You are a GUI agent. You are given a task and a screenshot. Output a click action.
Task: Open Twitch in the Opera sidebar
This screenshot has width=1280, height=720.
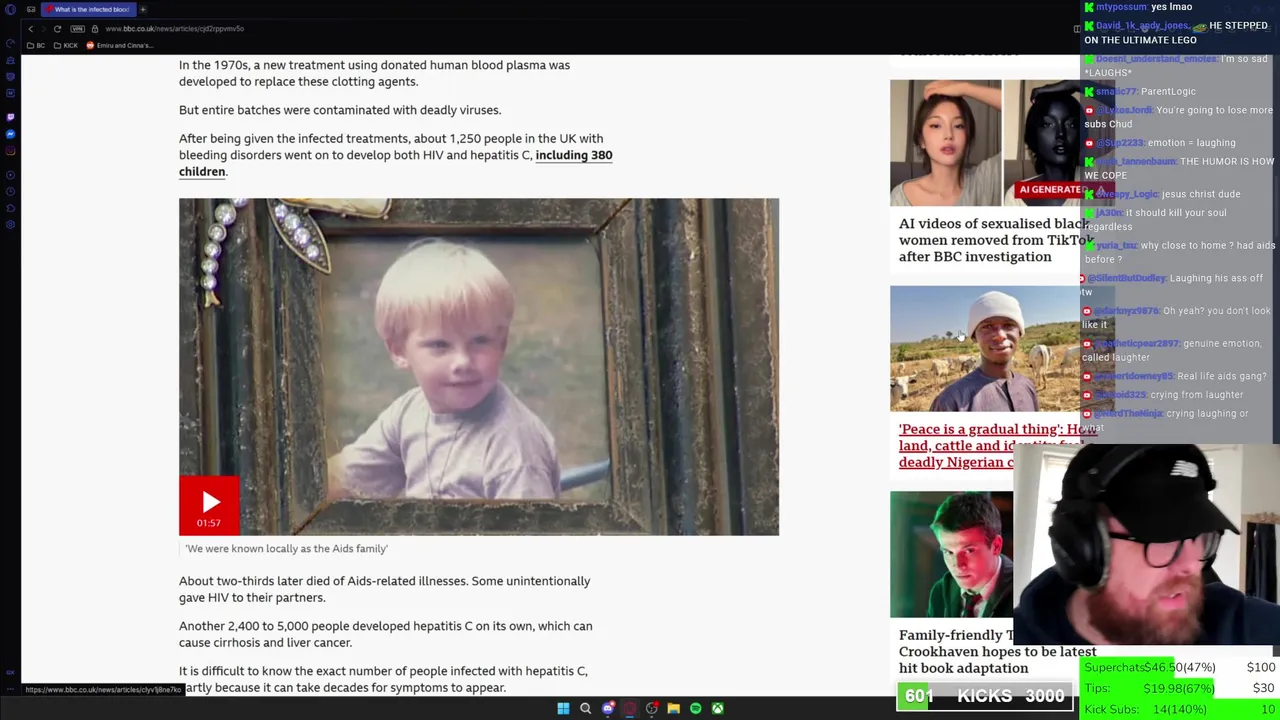[x=10, y=116]
